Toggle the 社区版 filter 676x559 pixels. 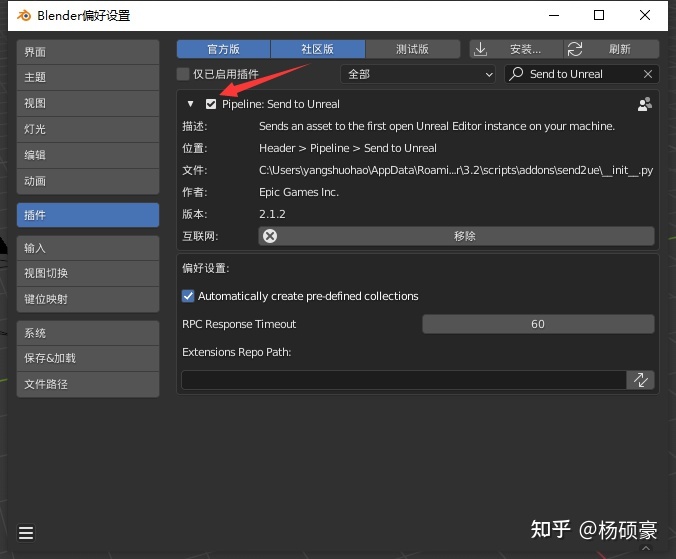coord(318,49)
